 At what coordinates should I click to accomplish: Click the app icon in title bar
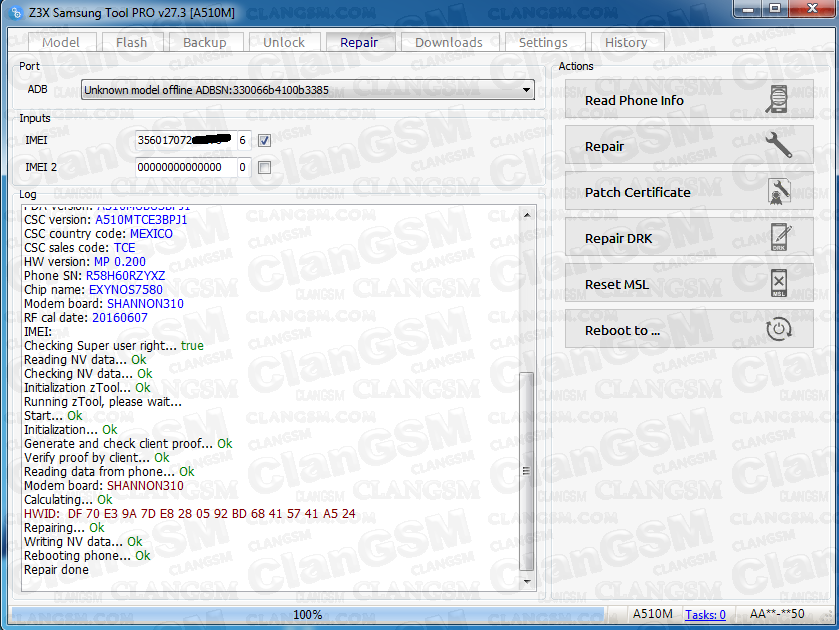17,12
